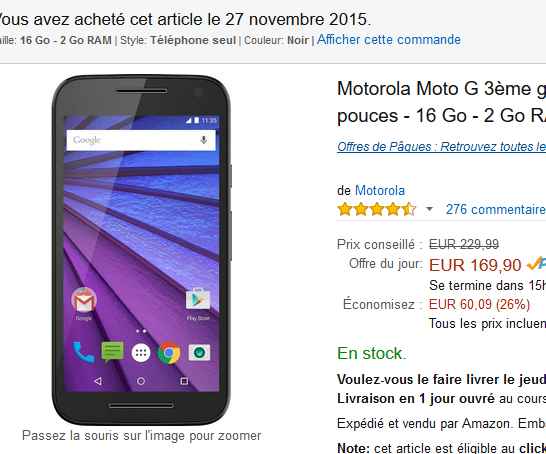546x454 pixels.
Task: Click the yellow star rating
Action: click(x=376, y=209)
